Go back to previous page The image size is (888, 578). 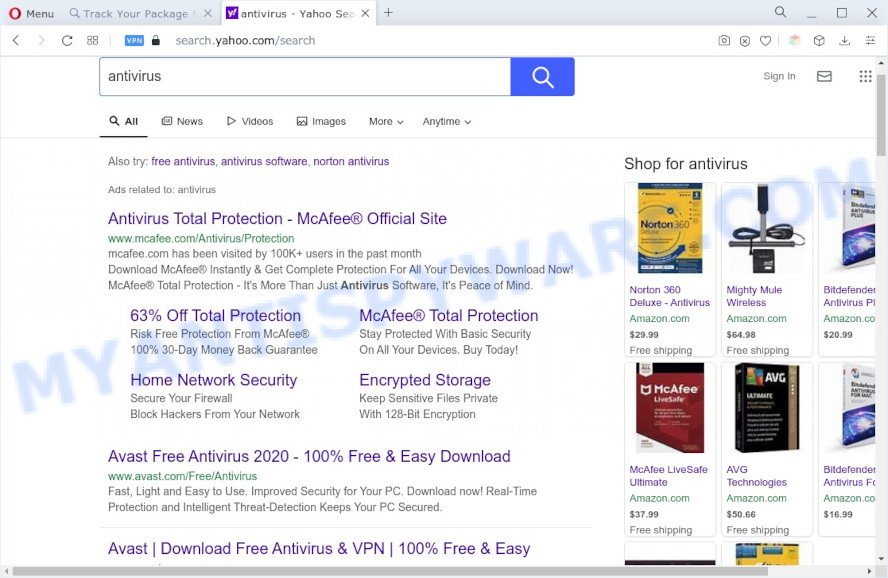point(16,40)
